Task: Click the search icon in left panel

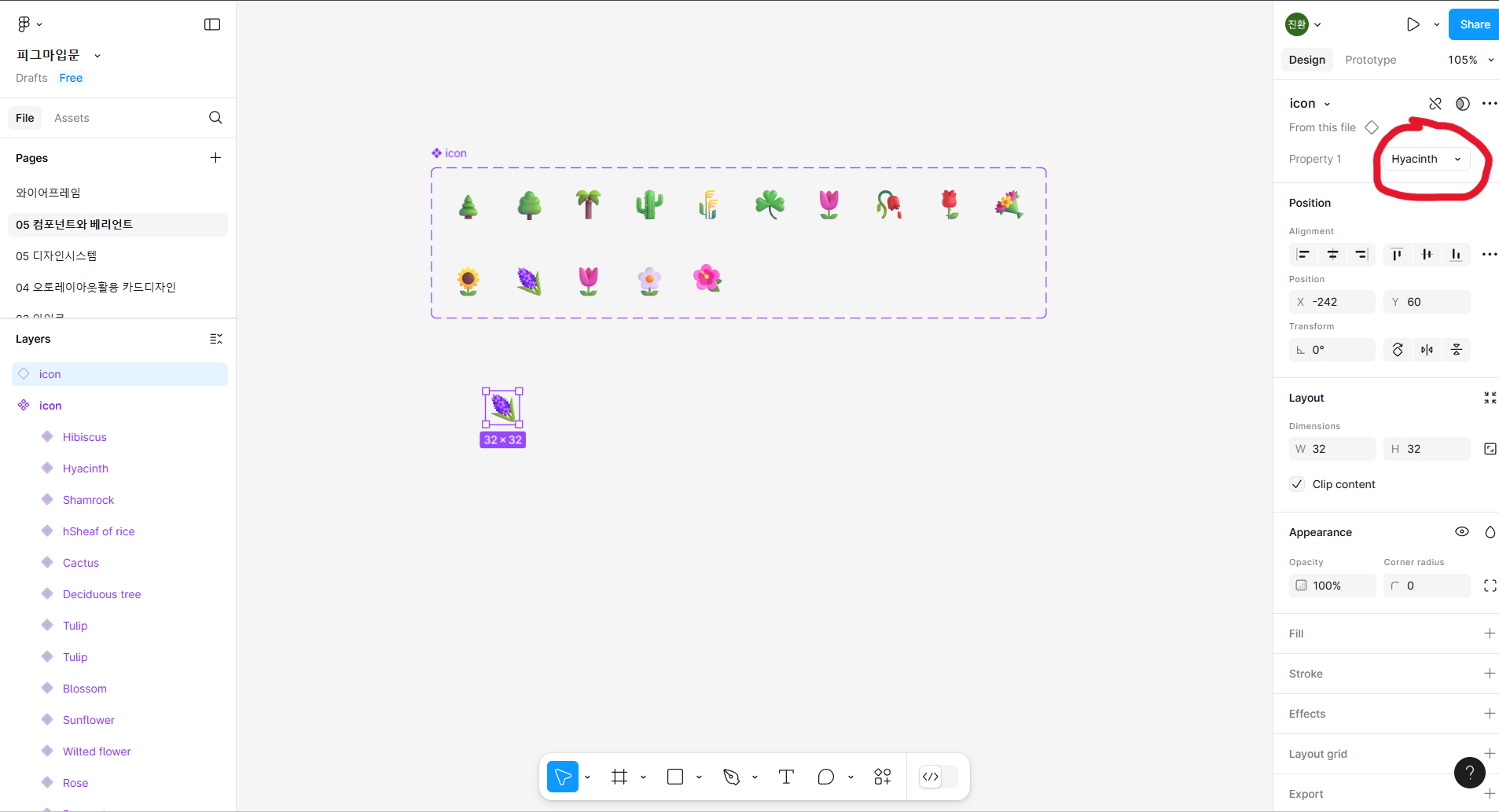Action: [x=215, y=118]
